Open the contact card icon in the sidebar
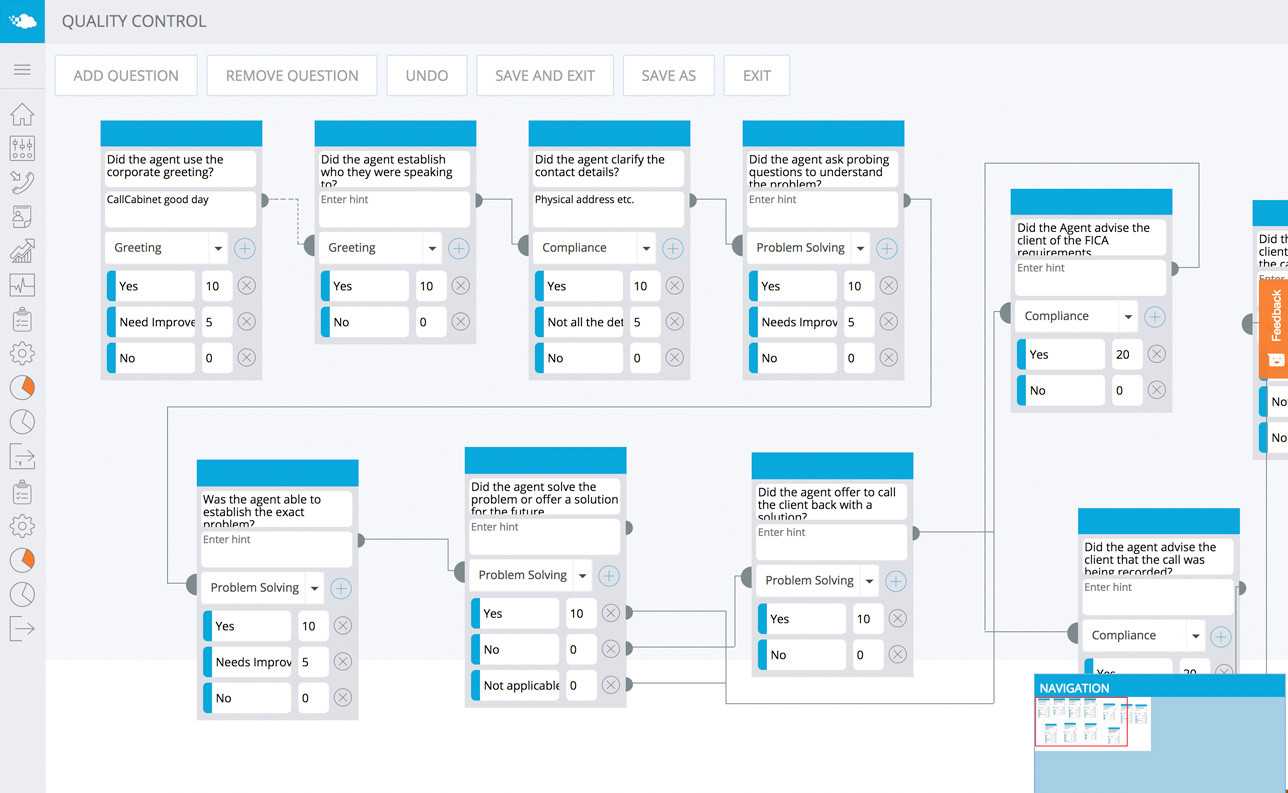 click(x=22, y=216)
